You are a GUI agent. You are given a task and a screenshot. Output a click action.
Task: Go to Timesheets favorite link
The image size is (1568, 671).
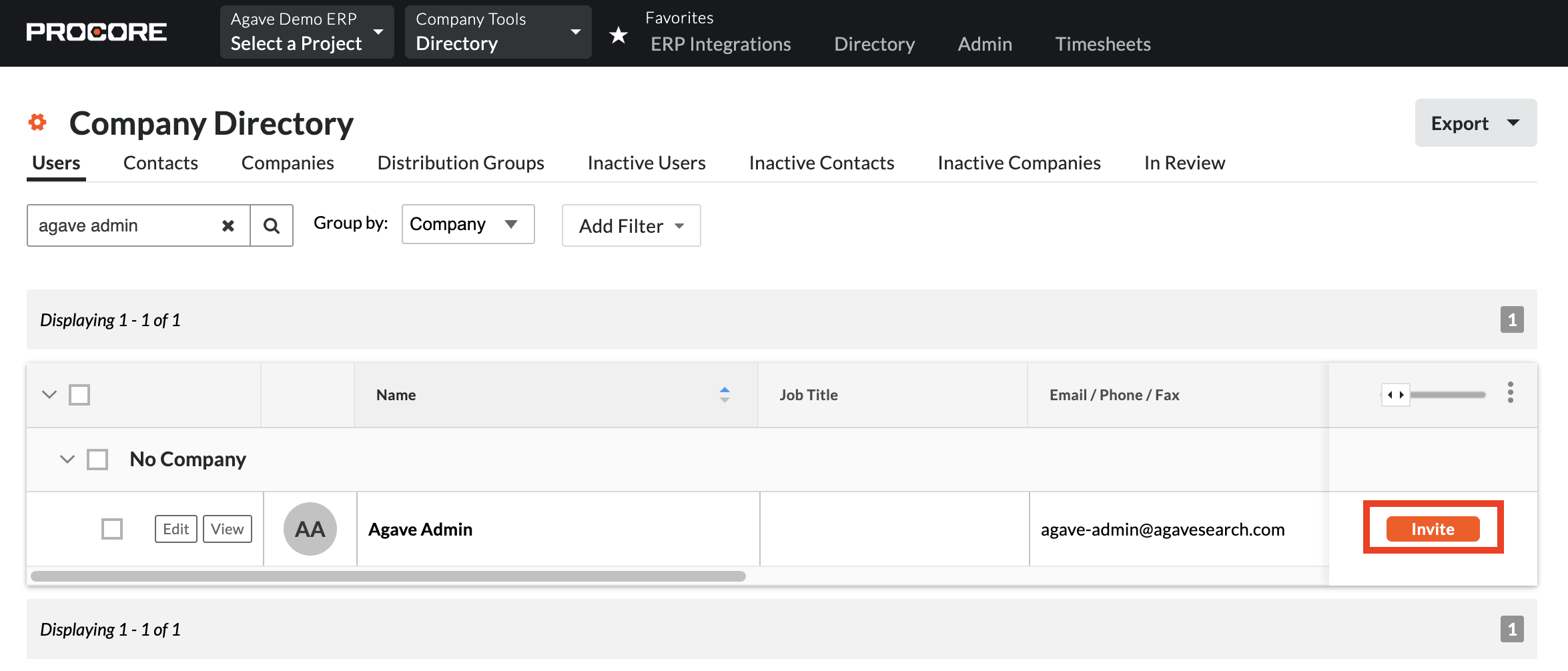pyautogui.click(x=1103, y=44)
